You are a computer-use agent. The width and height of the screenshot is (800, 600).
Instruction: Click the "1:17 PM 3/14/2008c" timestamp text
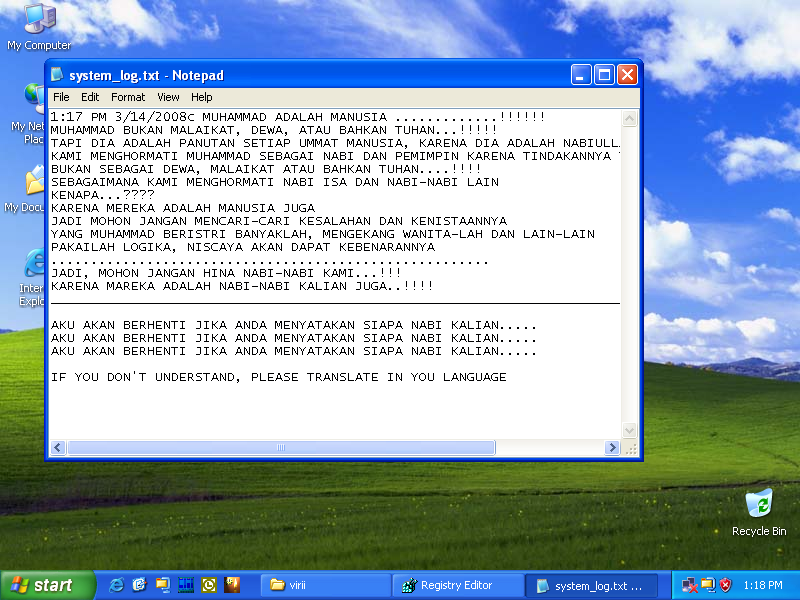coord(122,117)
